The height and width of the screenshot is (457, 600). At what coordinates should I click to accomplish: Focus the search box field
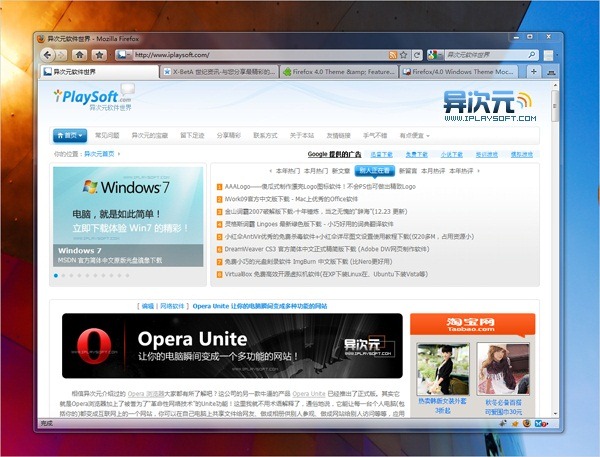[x=486, y=55]
